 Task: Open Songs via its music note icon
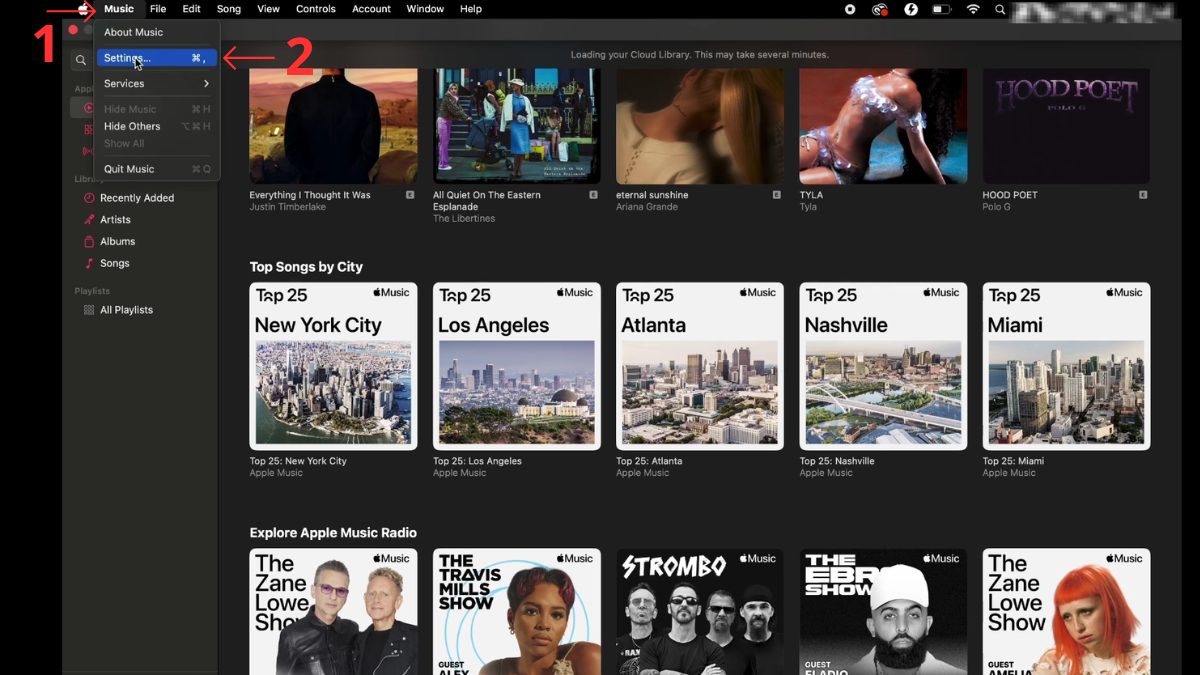click(89, 264)
